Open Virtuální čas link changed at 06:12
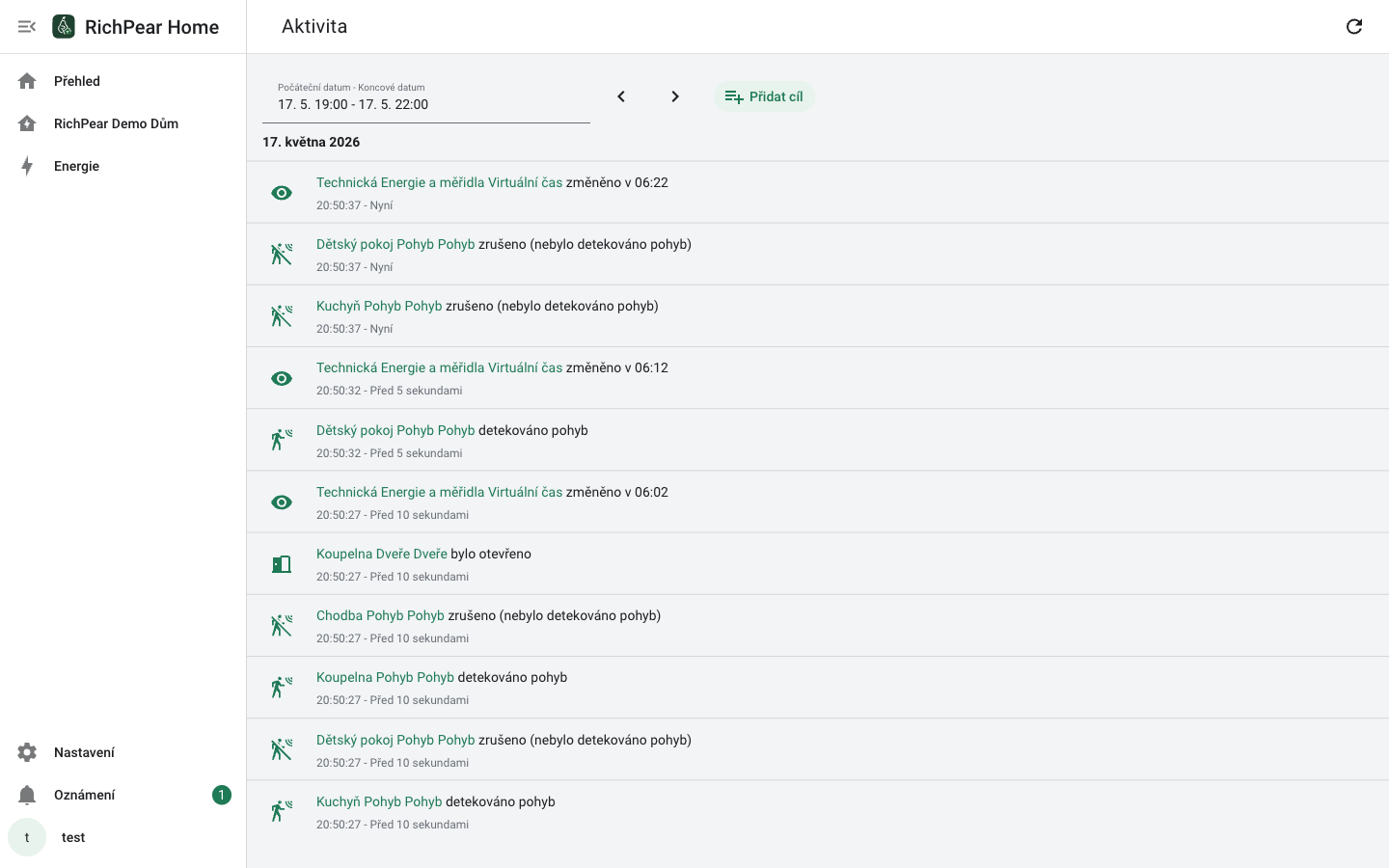The image size is (1389, 868). click(439, 367)
